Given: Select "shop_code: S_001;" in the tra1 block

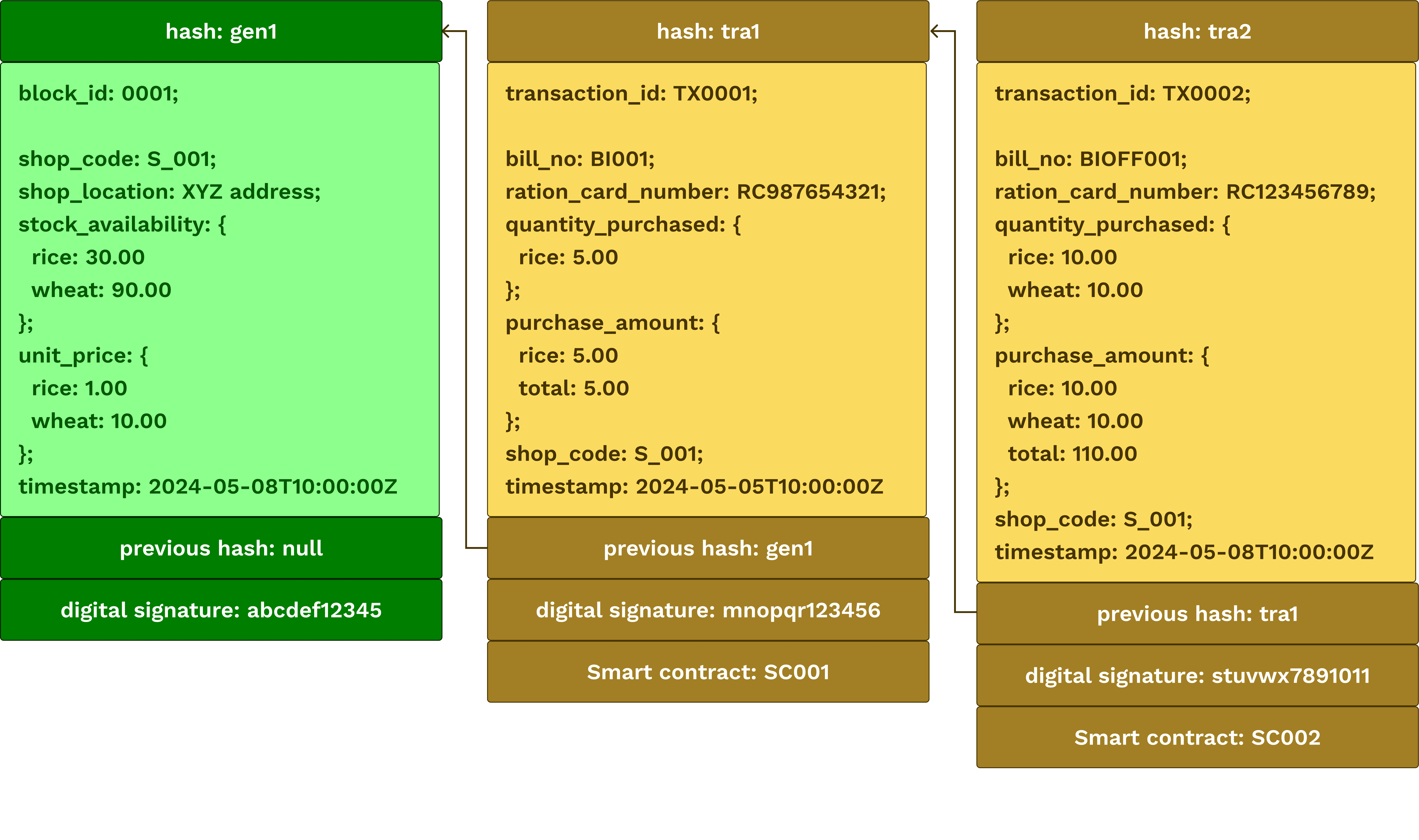Looking at the screenshot, I should point(604,454).
